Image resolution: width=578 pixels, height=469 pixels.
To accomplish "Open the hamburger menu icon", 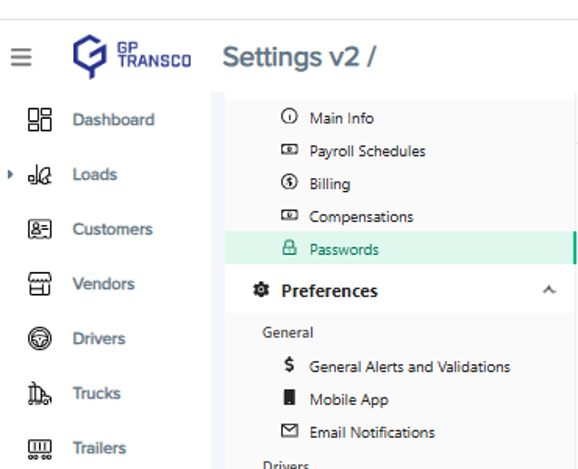I will click(x=21, y=57).
